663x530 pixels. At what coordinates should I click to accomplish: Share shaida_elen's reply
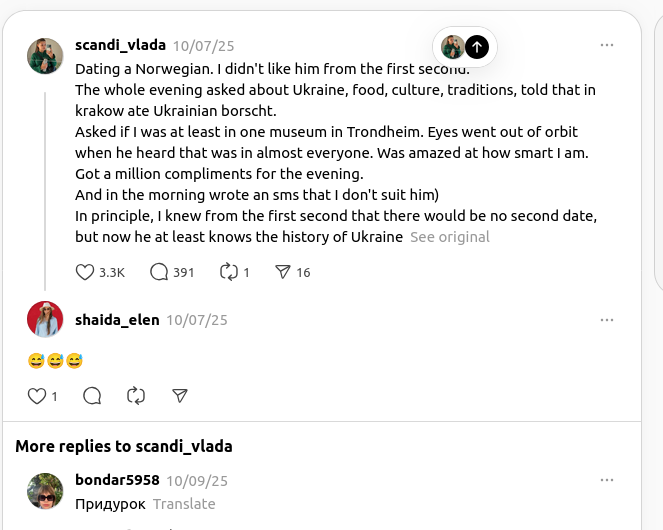click(x=180, y=396)
